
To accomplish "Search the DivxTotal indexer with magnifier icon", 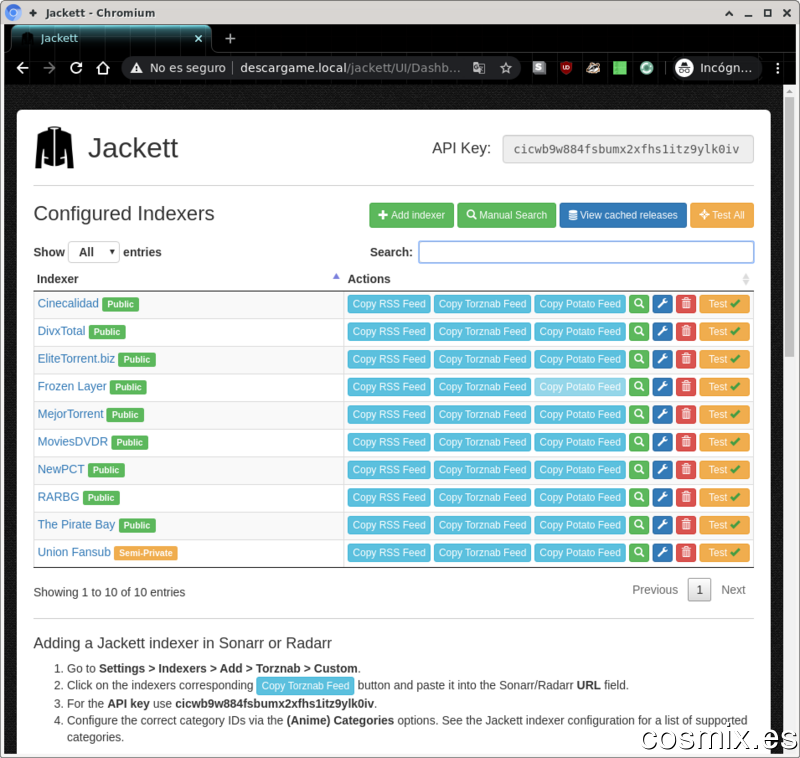I will [x=639, y=332].
